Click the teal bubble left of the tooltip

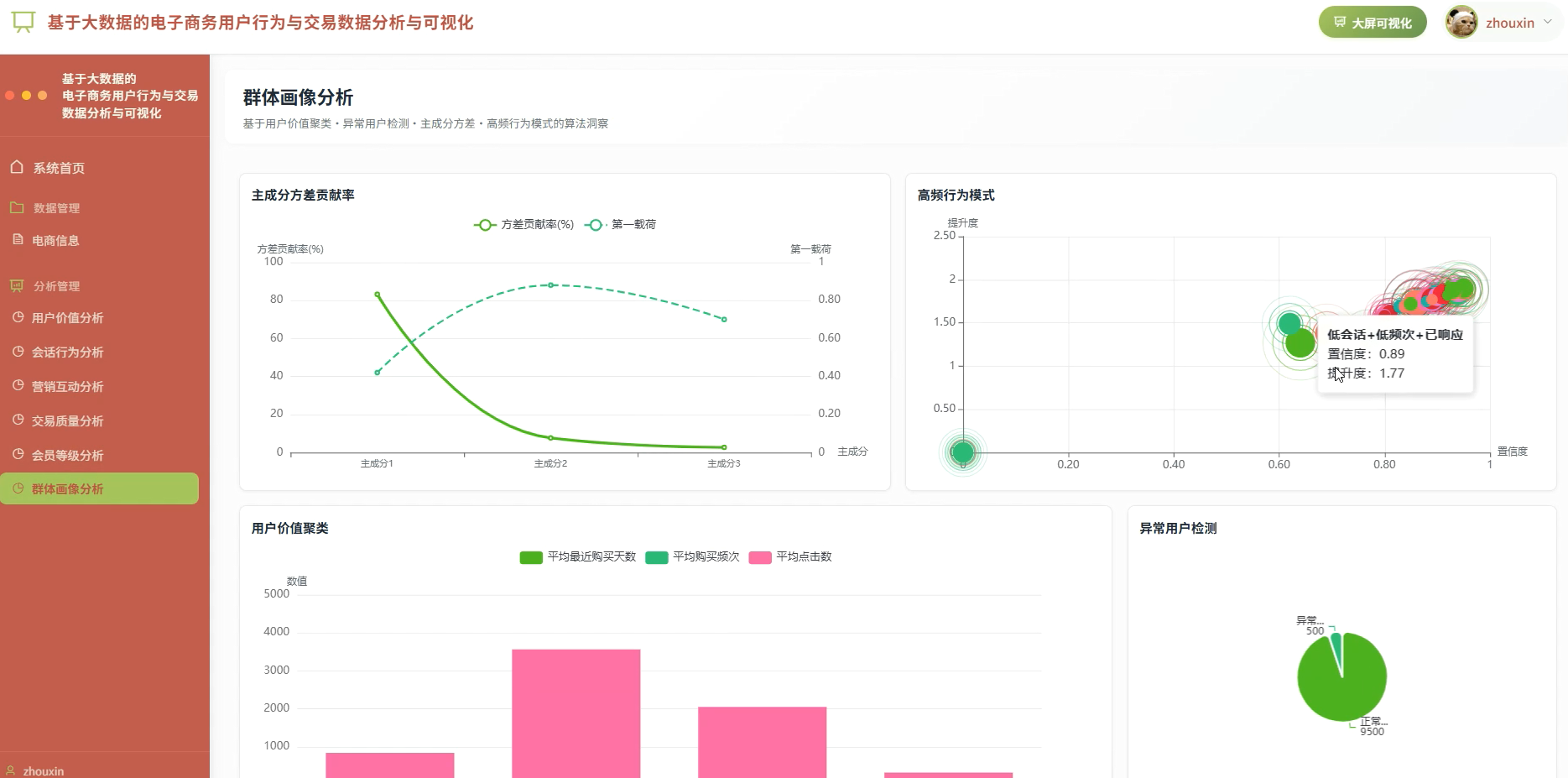(1289, 323)
